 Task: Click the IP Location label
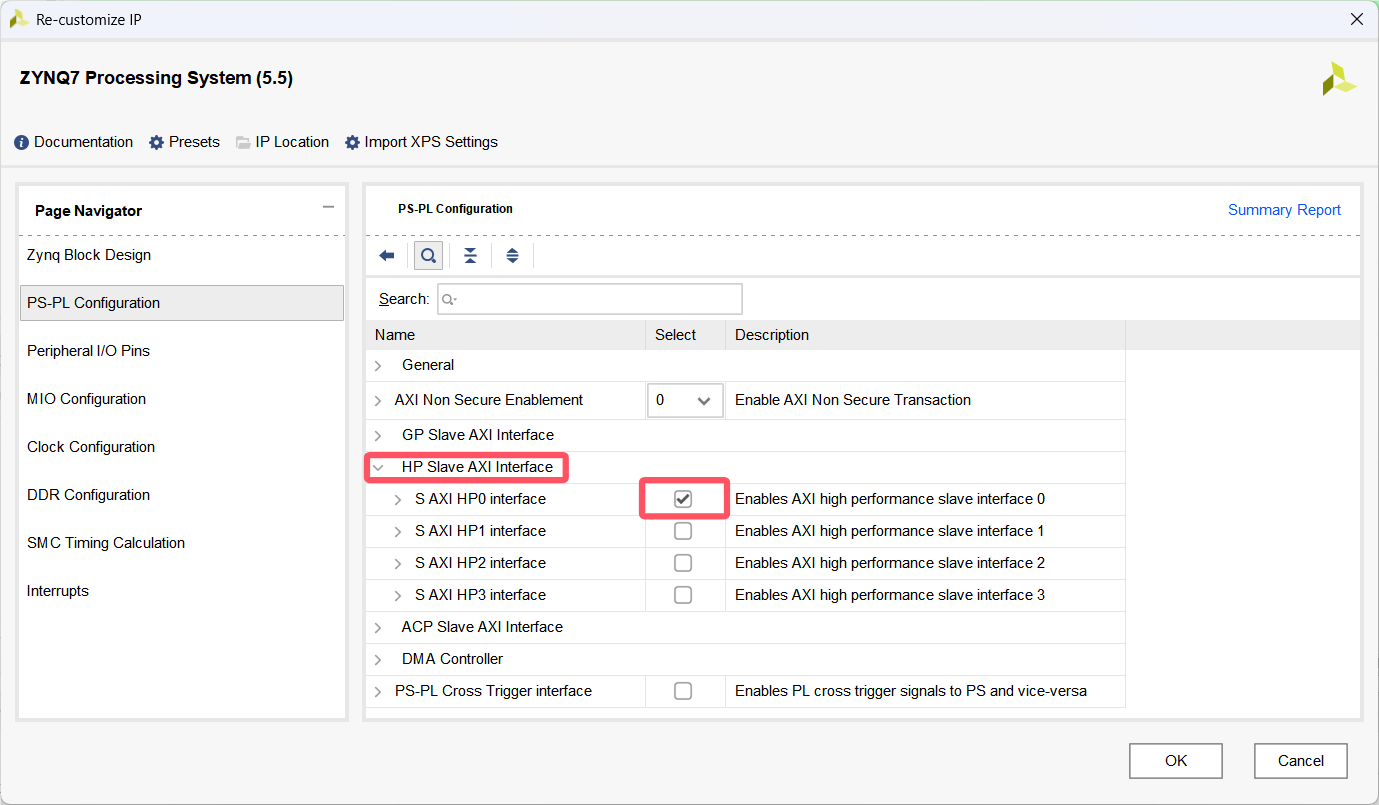click(292, 142)
